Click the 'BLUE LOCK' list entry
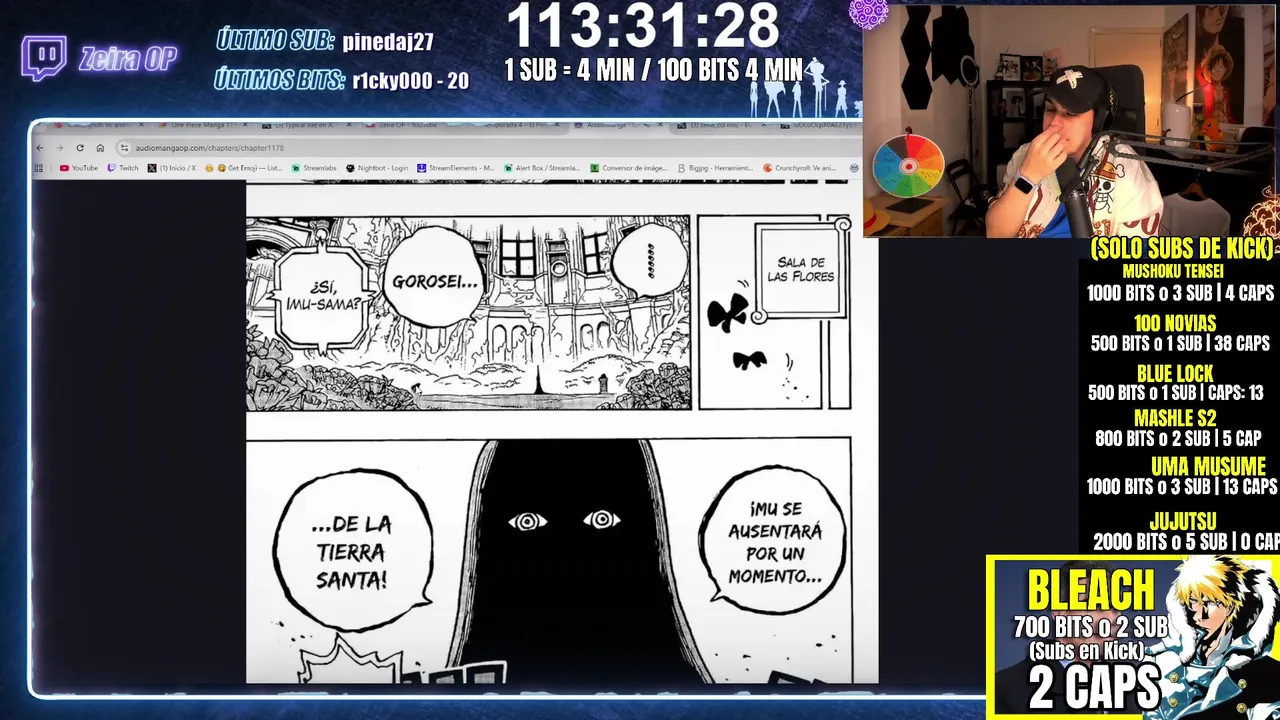 (1175, 373)
